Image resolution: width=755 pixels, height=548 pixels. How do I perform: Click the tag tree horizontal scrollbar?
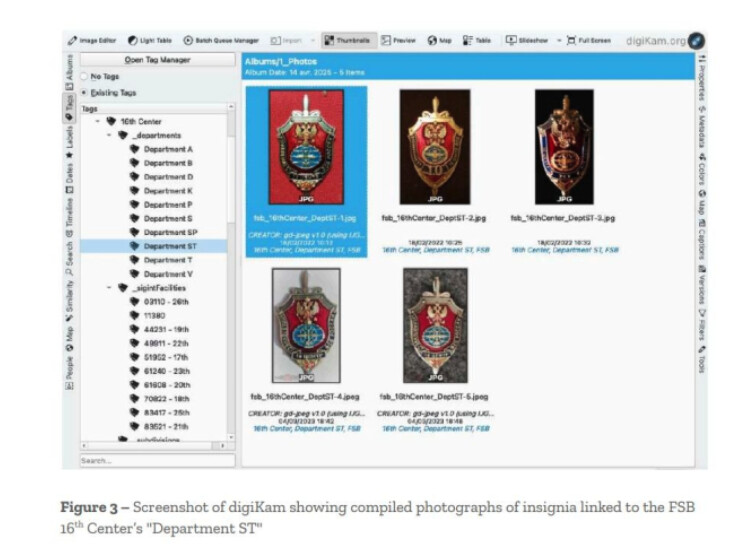[152, 446]
